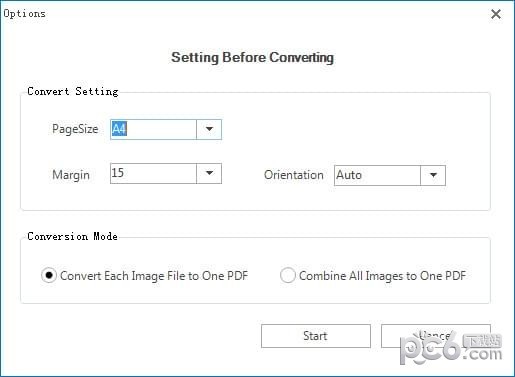The width and height of the screenshot is (515, 377).
Task: Expand the PageSize dropdown arrow
Action: click(209, 129)
